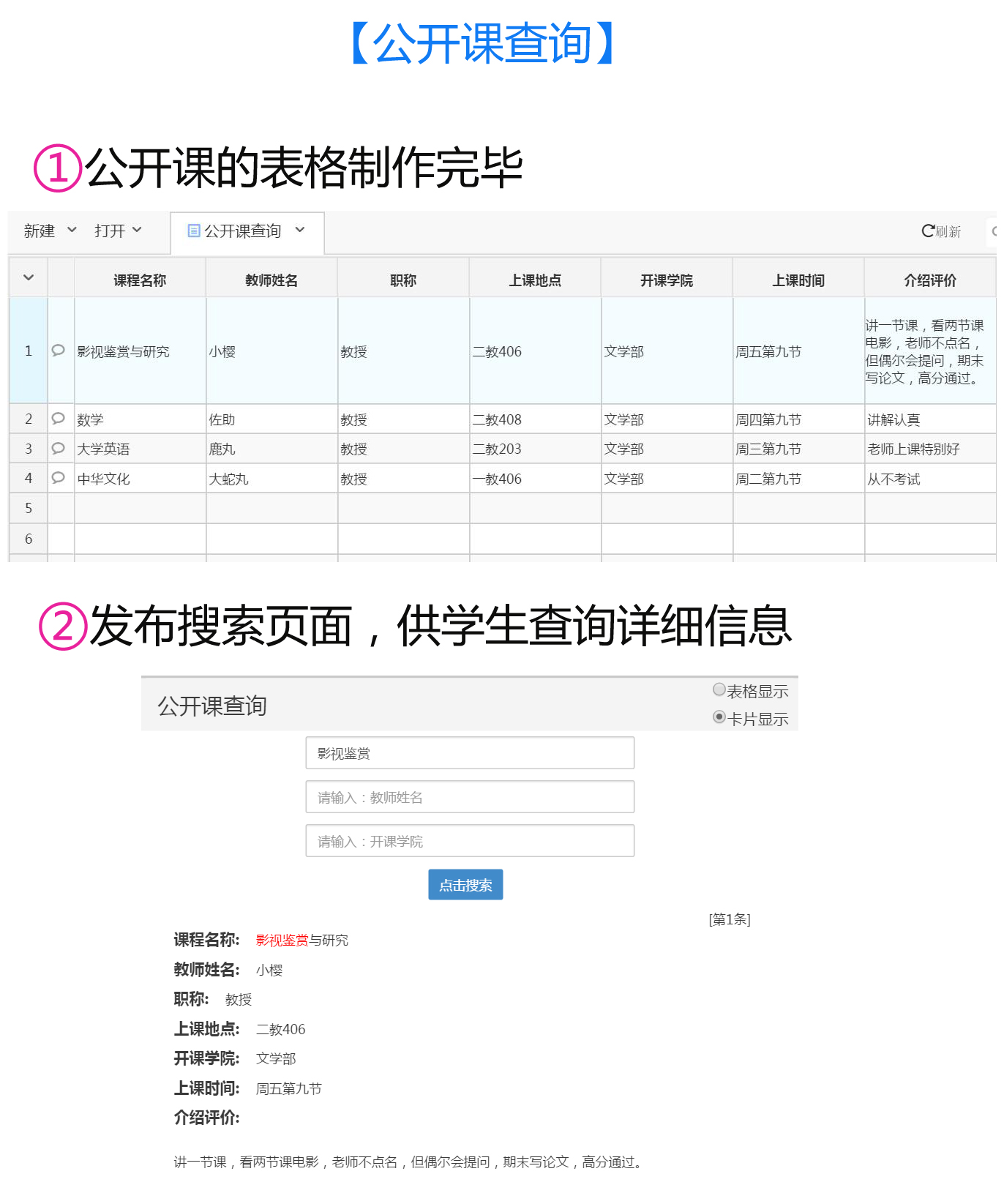Viewport: 1004px width, 1204px height.
Task: Click the cell 周五第九节 in the table
Action: tap(798, 351)
